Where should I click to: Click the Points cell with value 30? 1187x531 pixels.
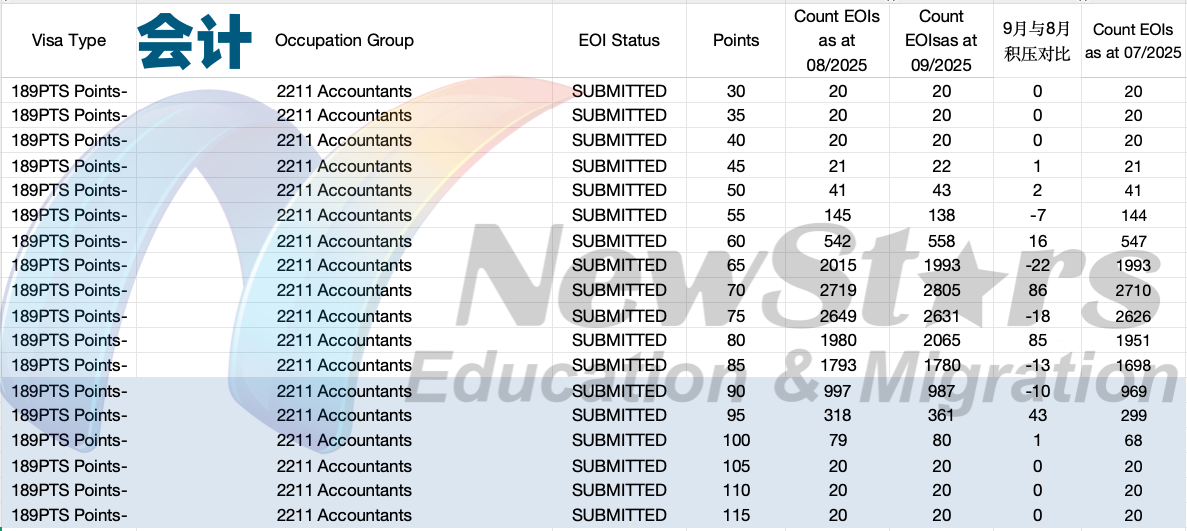click(736, 91)
